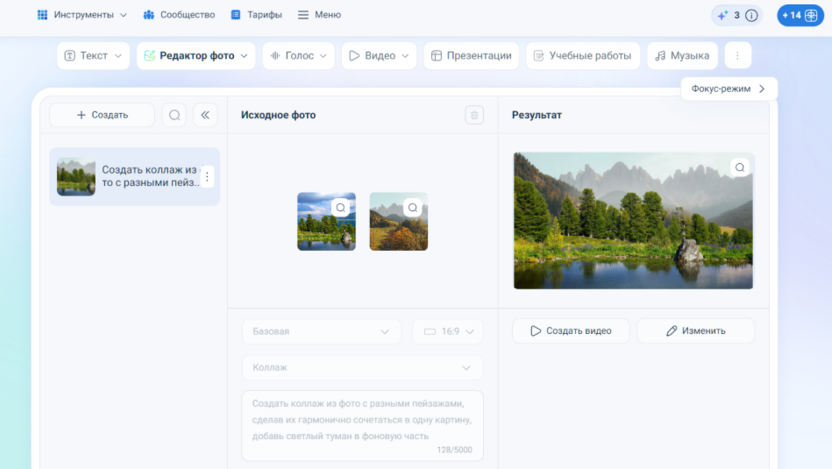Open the Инструменты tools menu

(x=82, y=15)
